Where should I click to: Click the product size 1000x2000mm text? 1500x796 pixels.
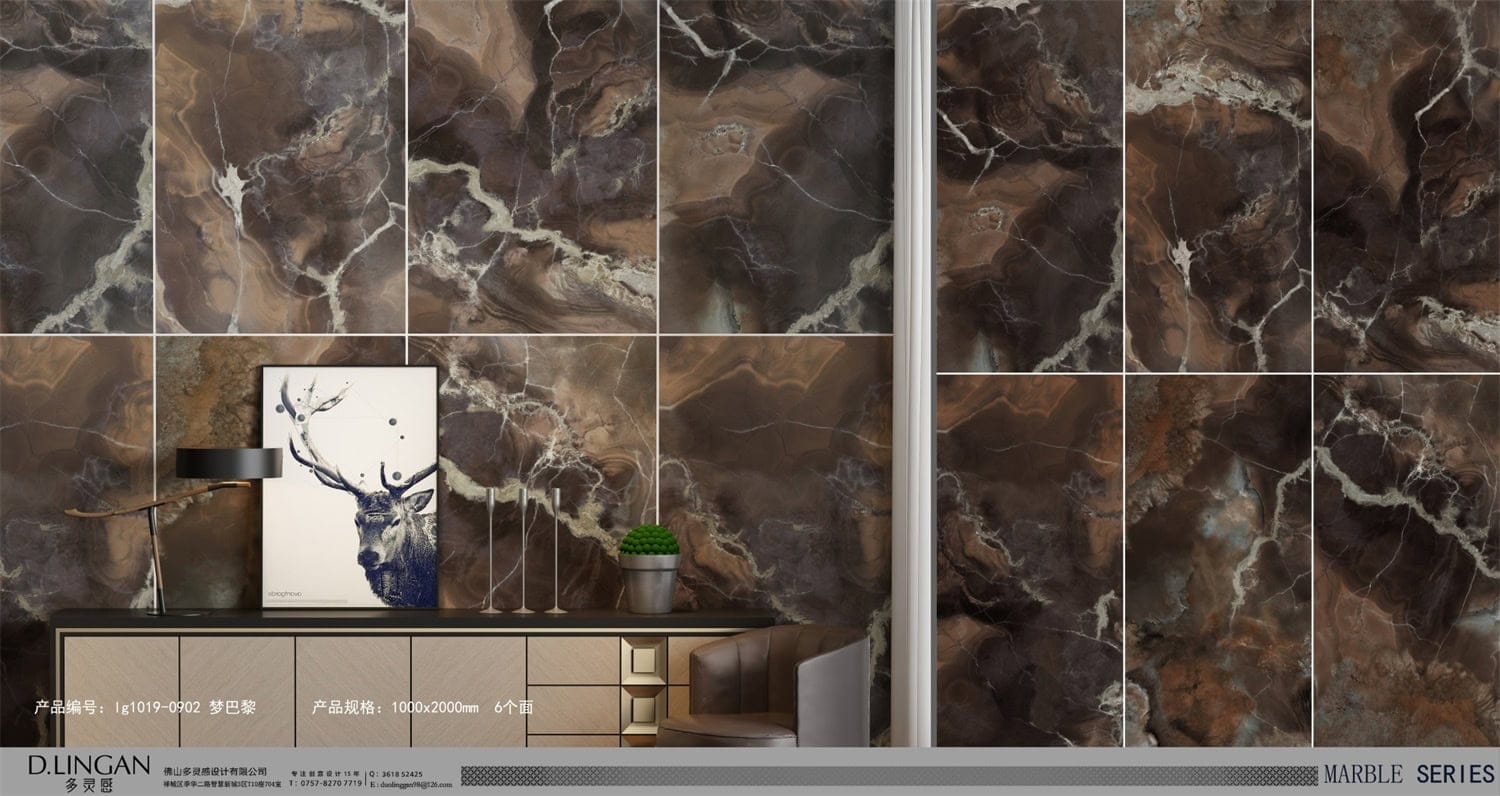point(422,708)
